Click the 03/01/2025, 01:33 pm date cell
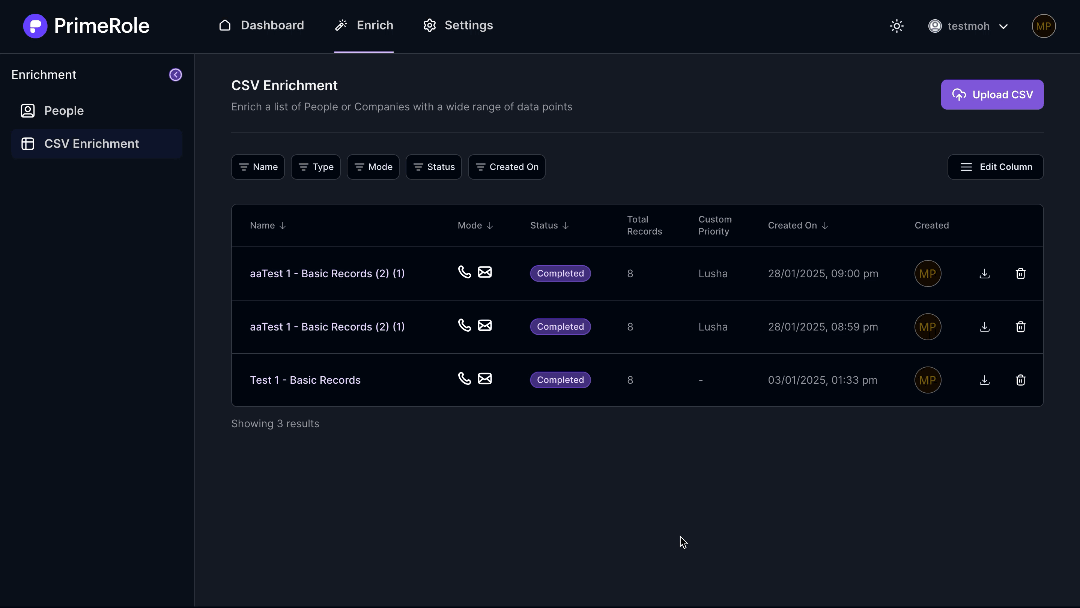This screenshot has height=608, width=1080. point(822,380)
